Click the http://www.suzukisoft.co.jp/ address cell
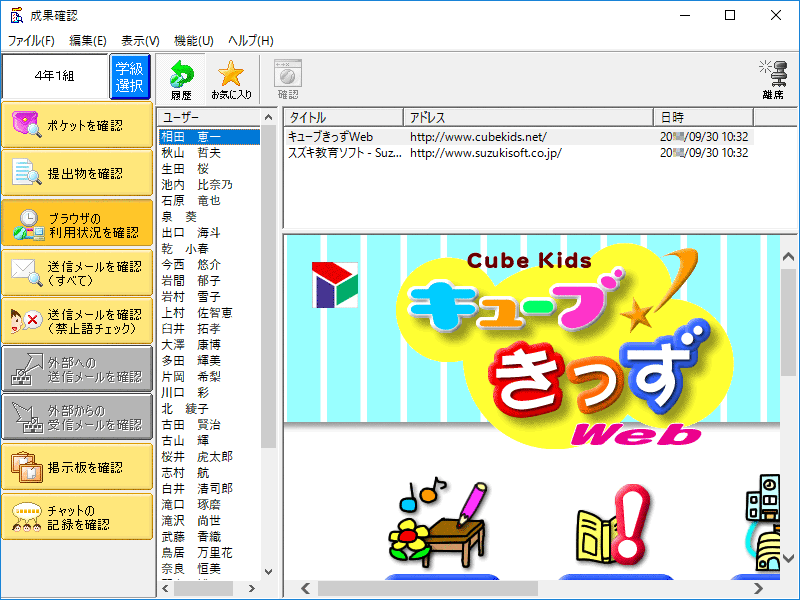The image size is (800, 600). coord(485,153)
